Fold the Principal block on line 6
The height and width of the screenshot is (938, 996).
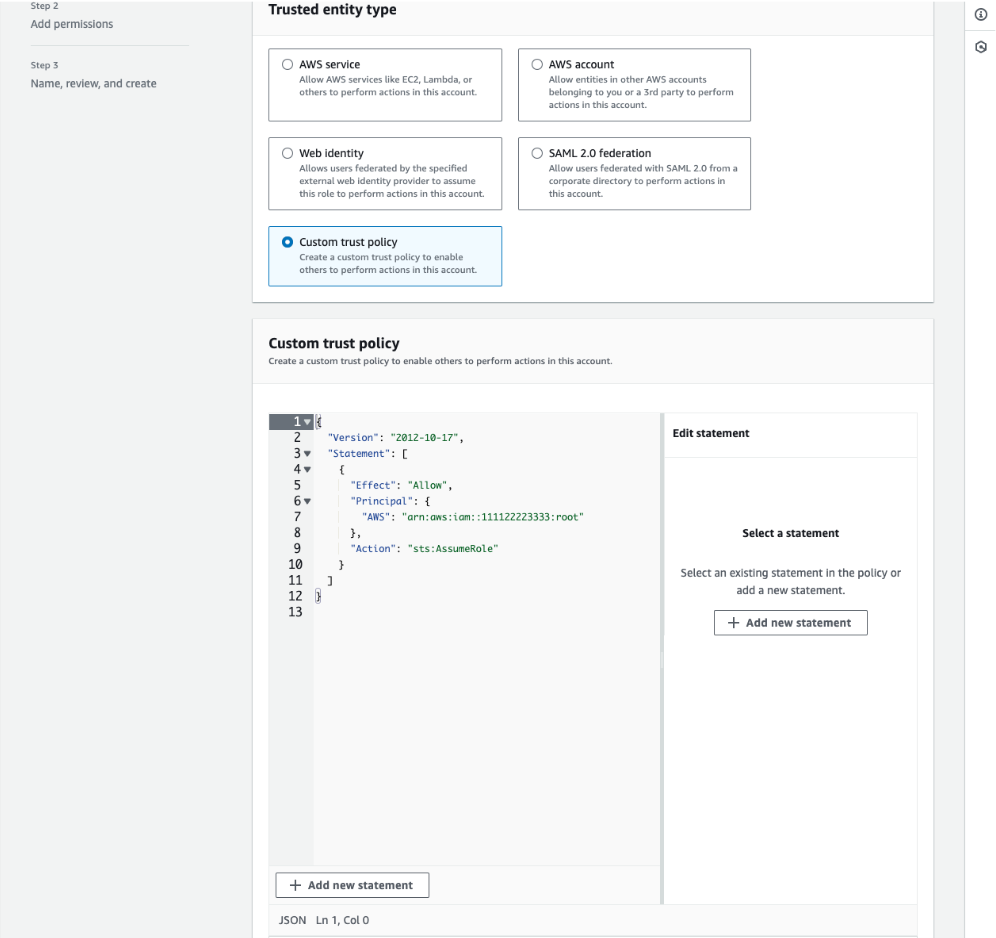point(307,501)
